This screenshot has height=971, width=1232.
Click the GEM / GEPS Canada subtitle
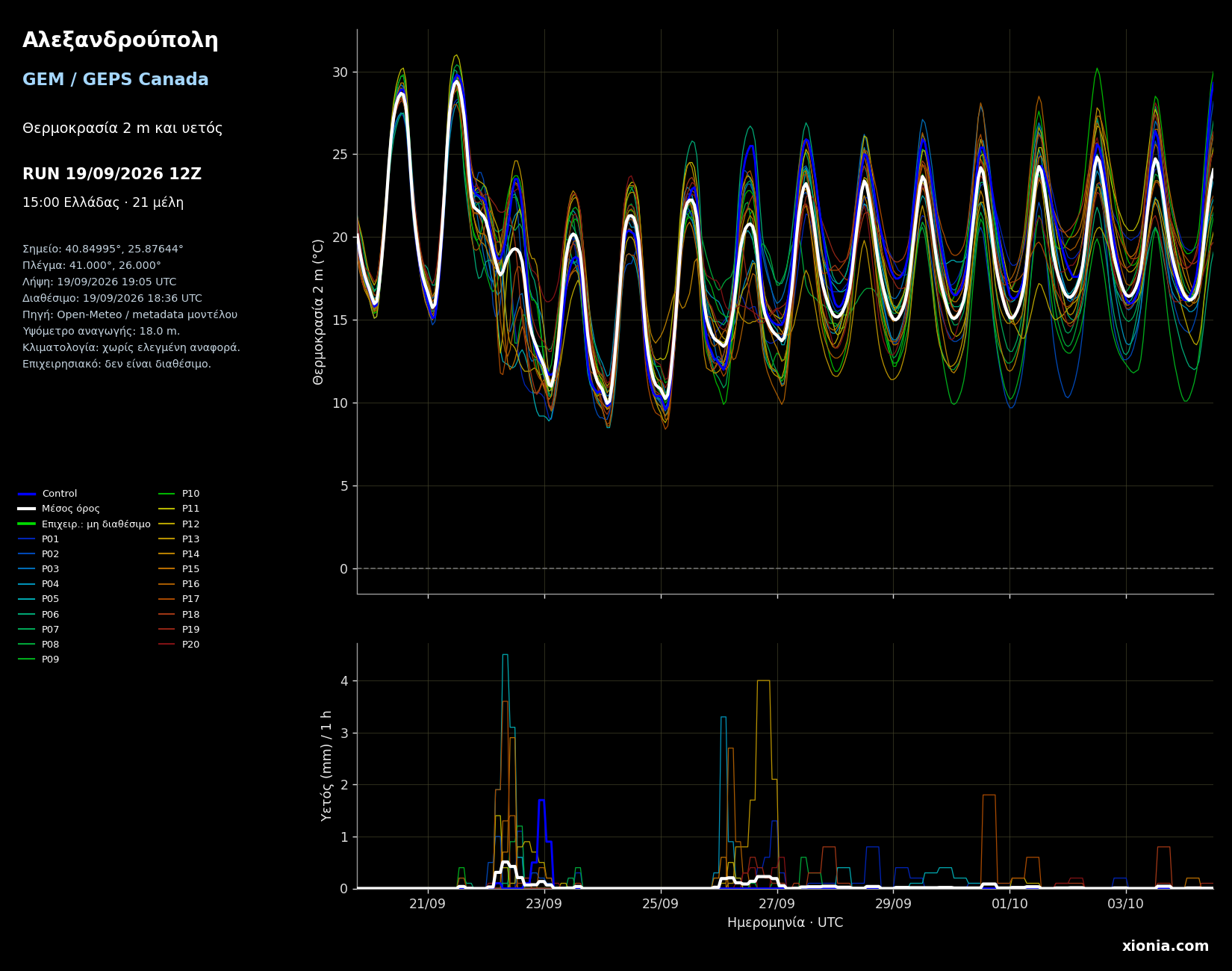tap(116, 80)
